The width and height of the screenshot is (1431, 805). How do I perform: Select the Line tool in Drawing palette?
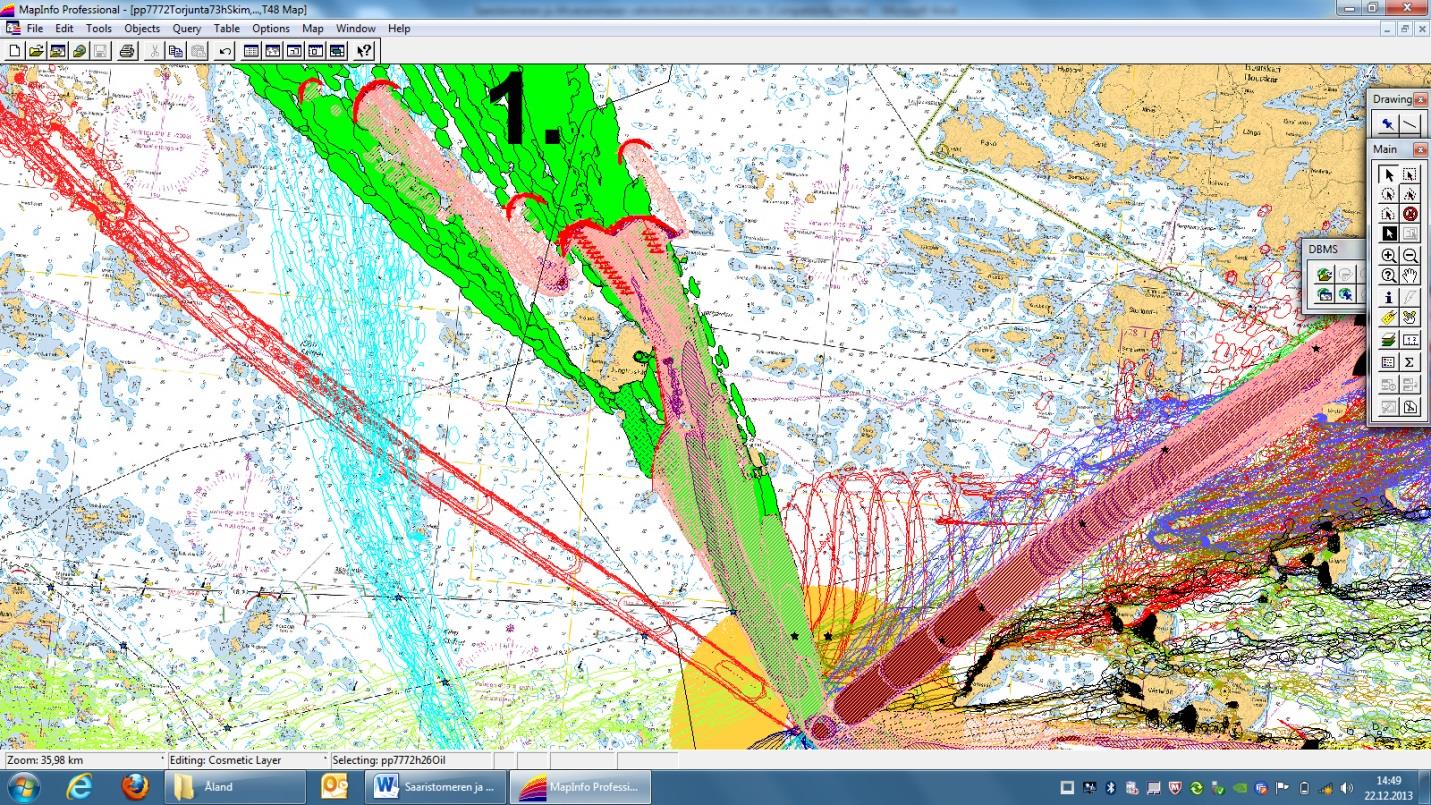[x=1410, y=125]
